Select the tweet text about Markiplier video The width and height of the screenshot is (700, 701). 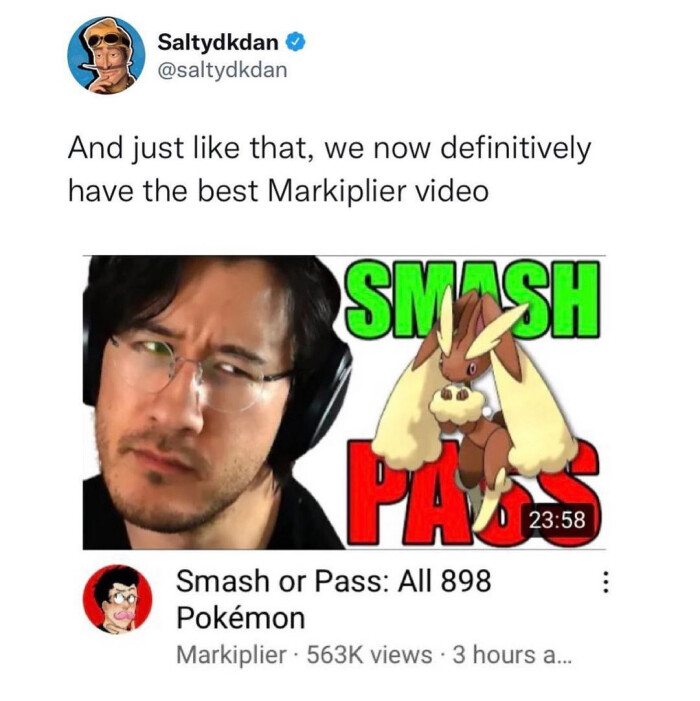point(329,169)
